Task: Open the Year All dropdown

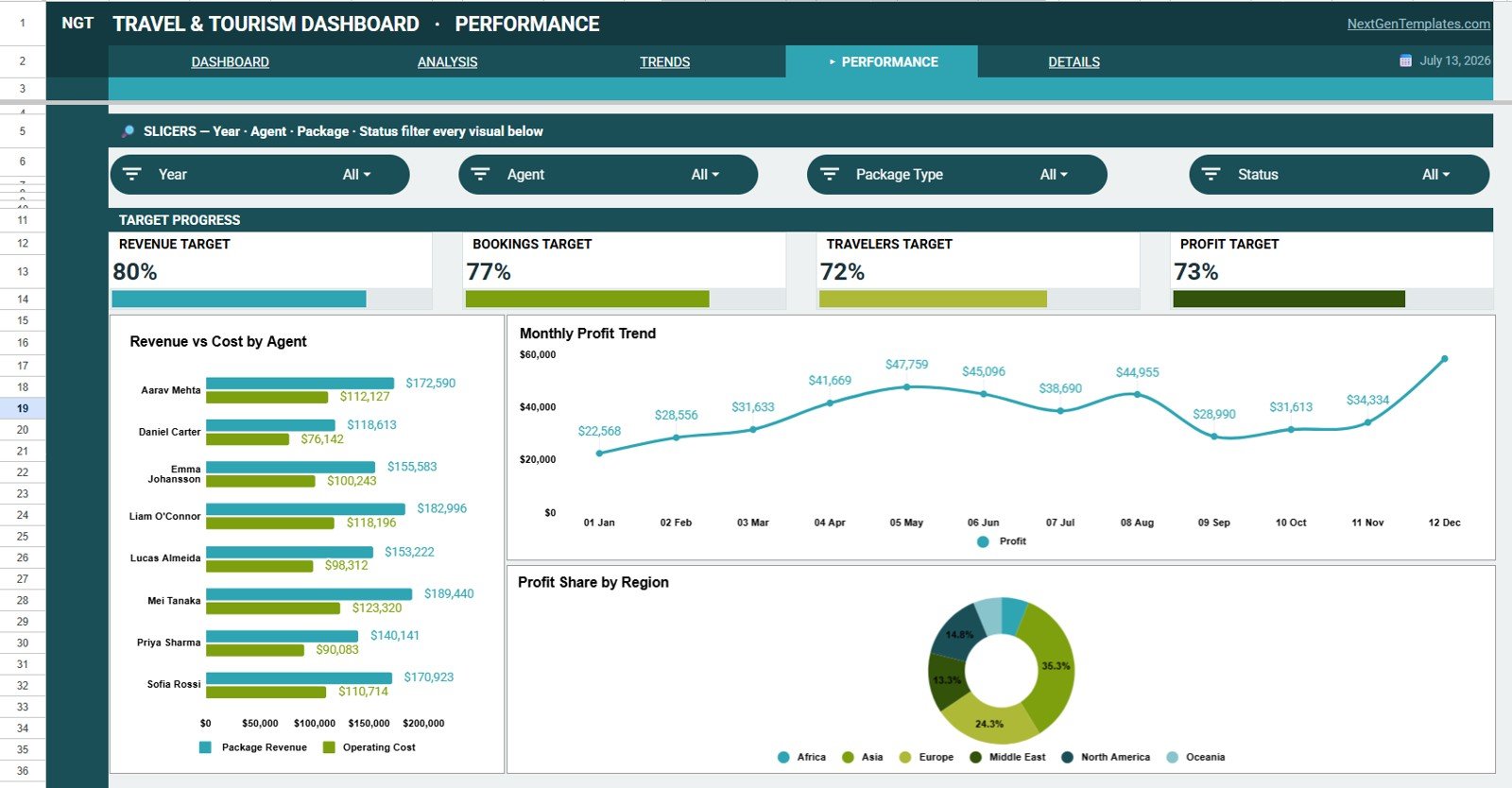Action: (x=357, y=175)
